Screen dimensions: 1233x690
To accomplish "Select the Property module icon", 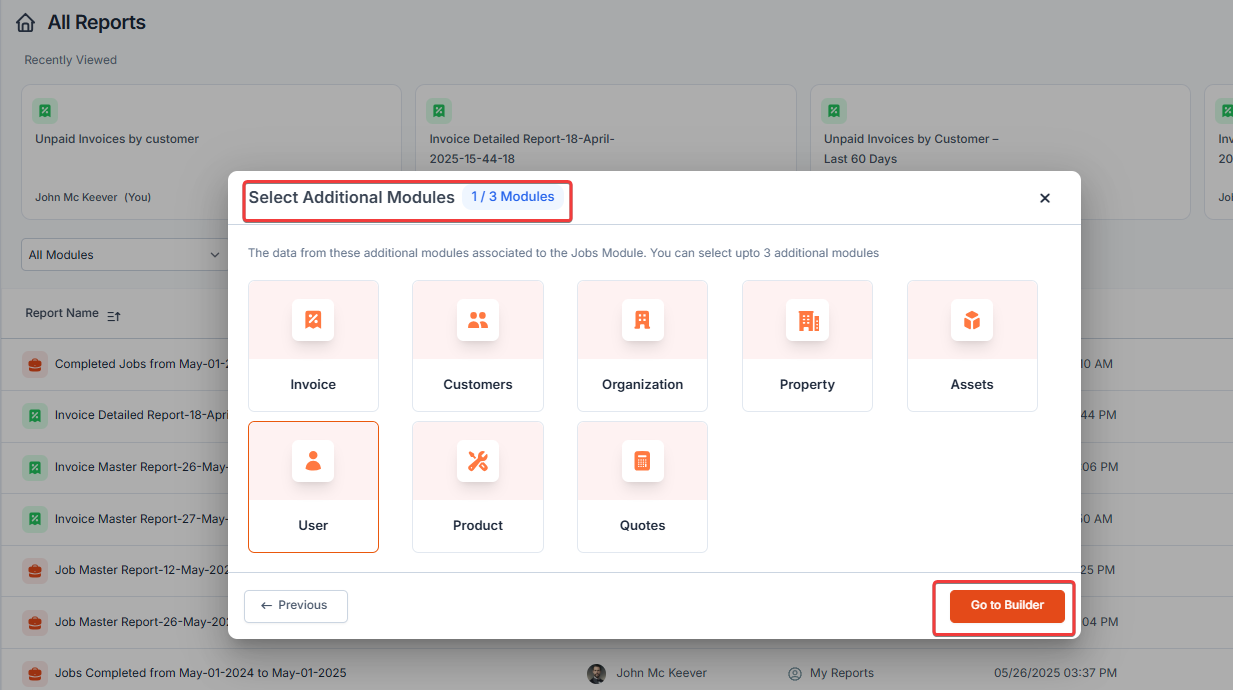I will point(807,320).
